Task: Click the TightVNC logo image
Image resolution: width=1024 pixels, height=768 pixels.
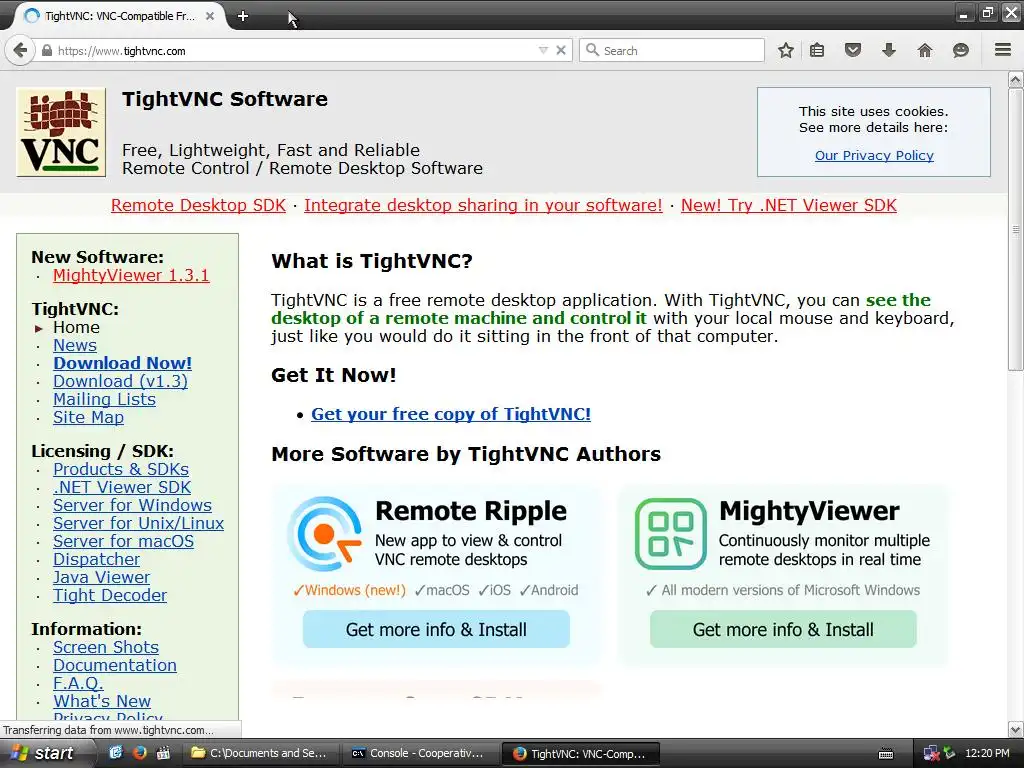Action: pyautogui.click(x=61, y=132)
